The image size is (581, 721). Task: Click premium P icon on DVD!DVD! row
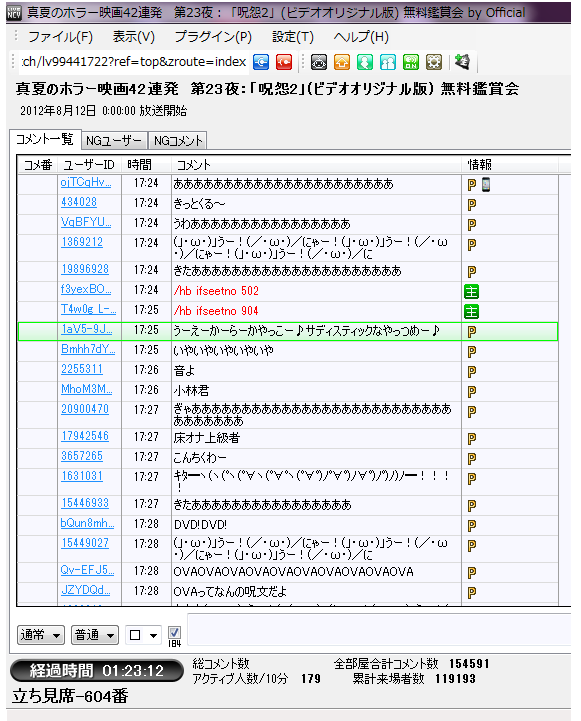pos(472,526)
